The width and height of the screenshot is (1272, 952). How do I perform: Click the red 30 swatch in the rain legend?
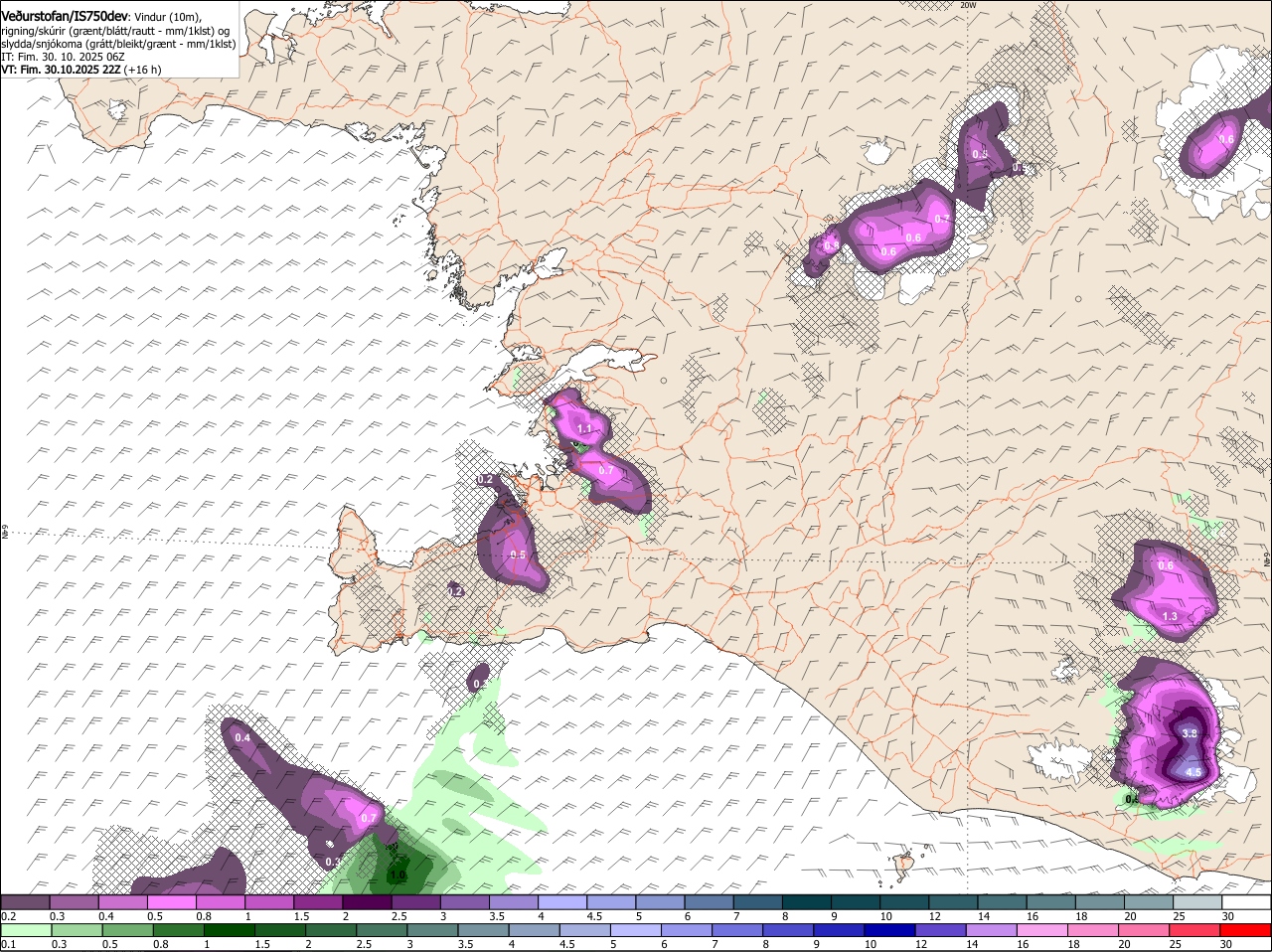pos(1246,930)
